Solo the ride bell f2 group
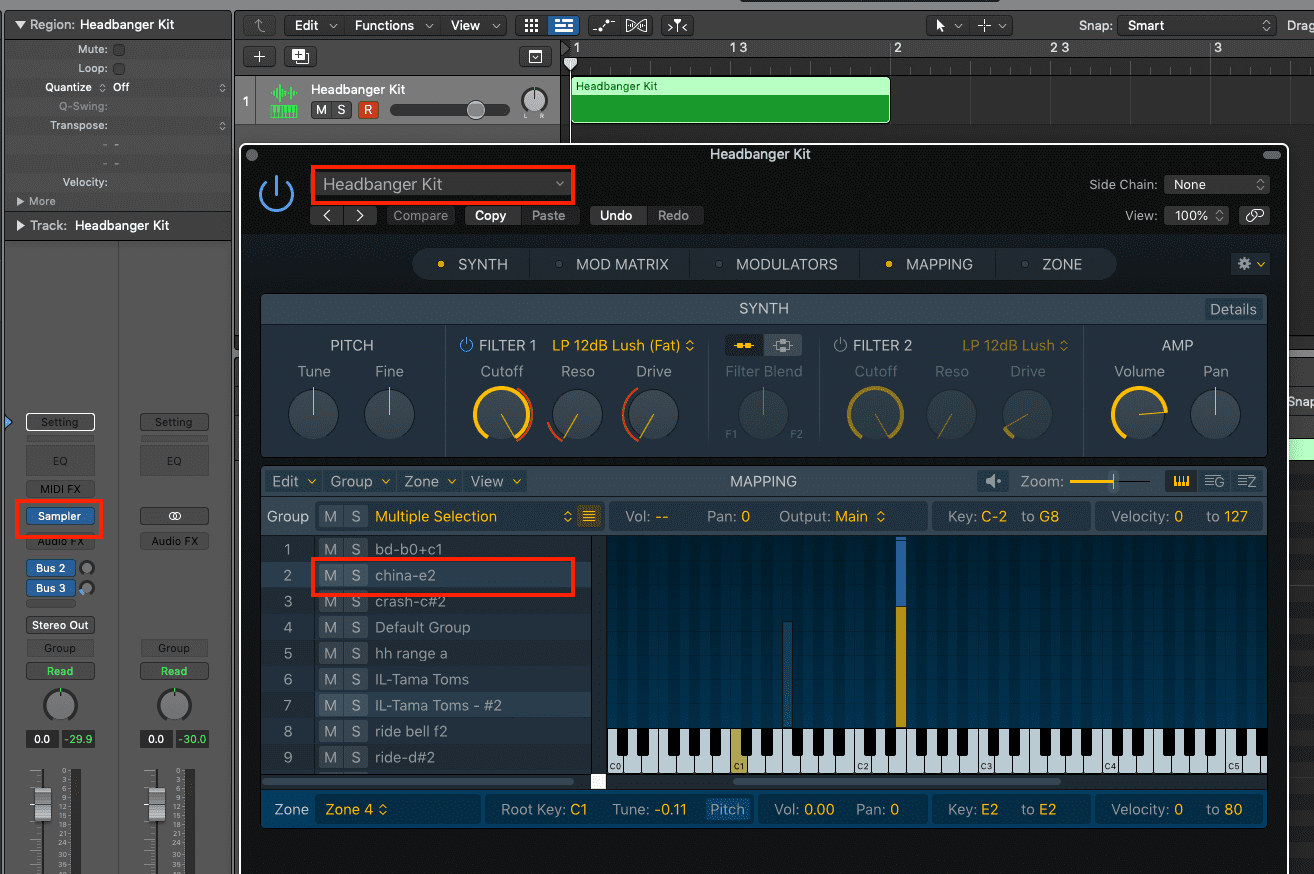 pyautogui.click(x=355, y=731)
